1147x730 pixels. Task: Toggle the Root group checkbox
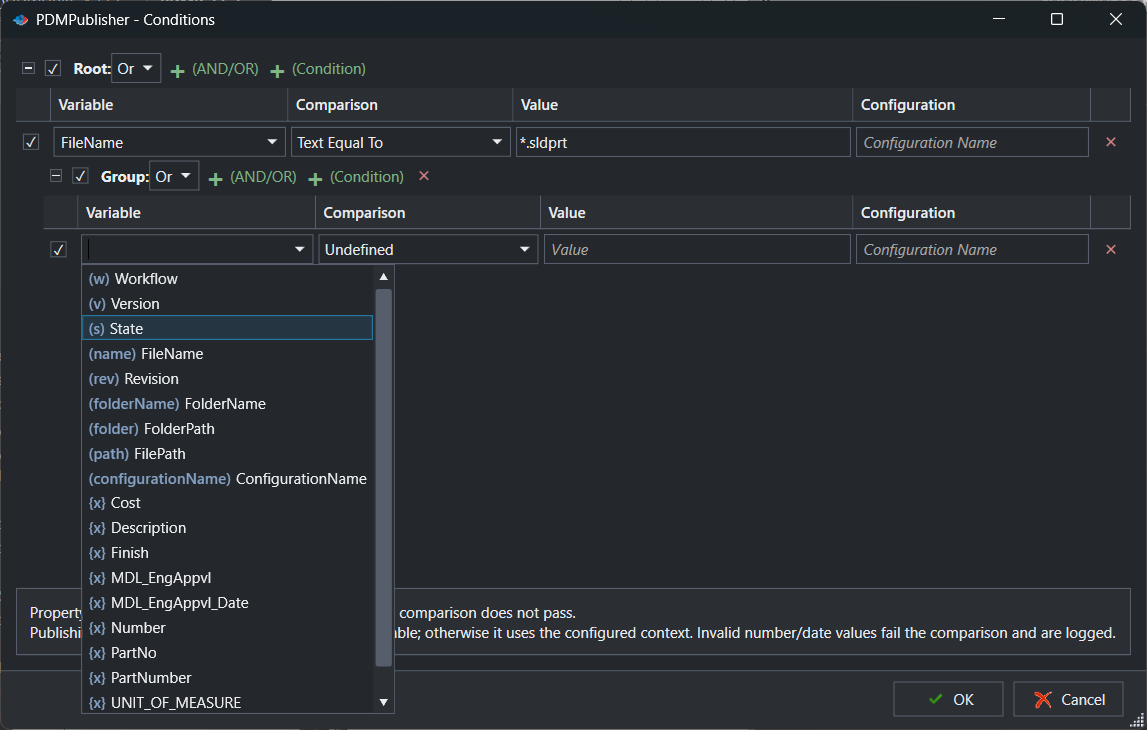[53, 69]
